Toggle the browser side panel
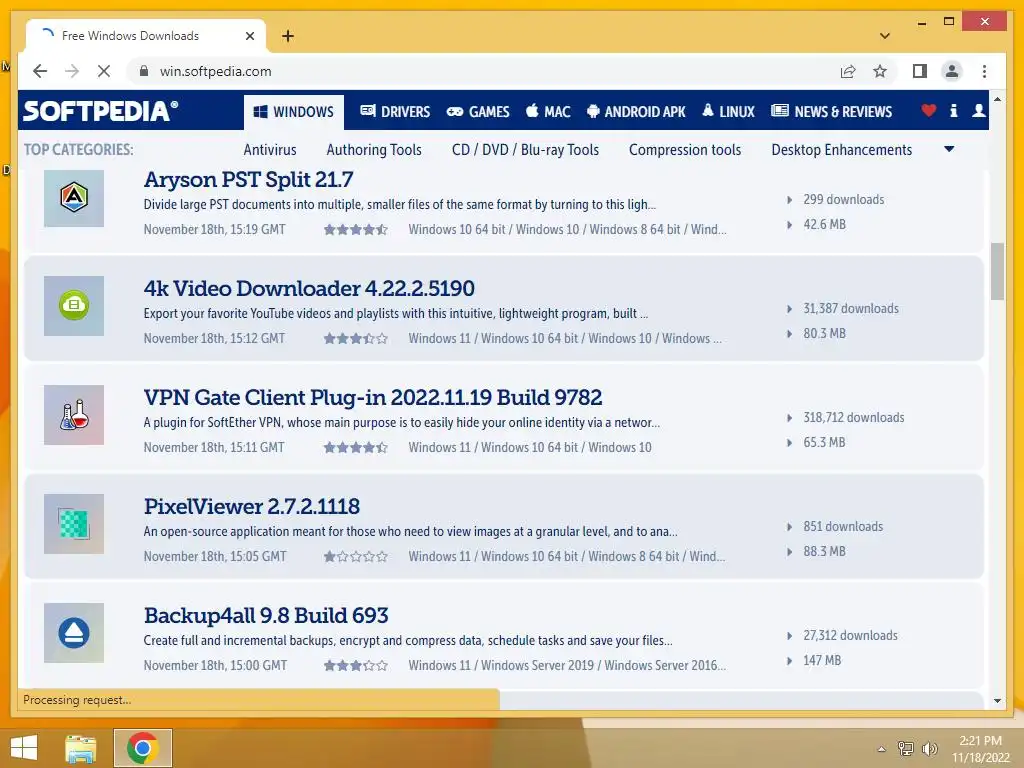Viewport: 1024px width, 768px height. pos(920,71)
